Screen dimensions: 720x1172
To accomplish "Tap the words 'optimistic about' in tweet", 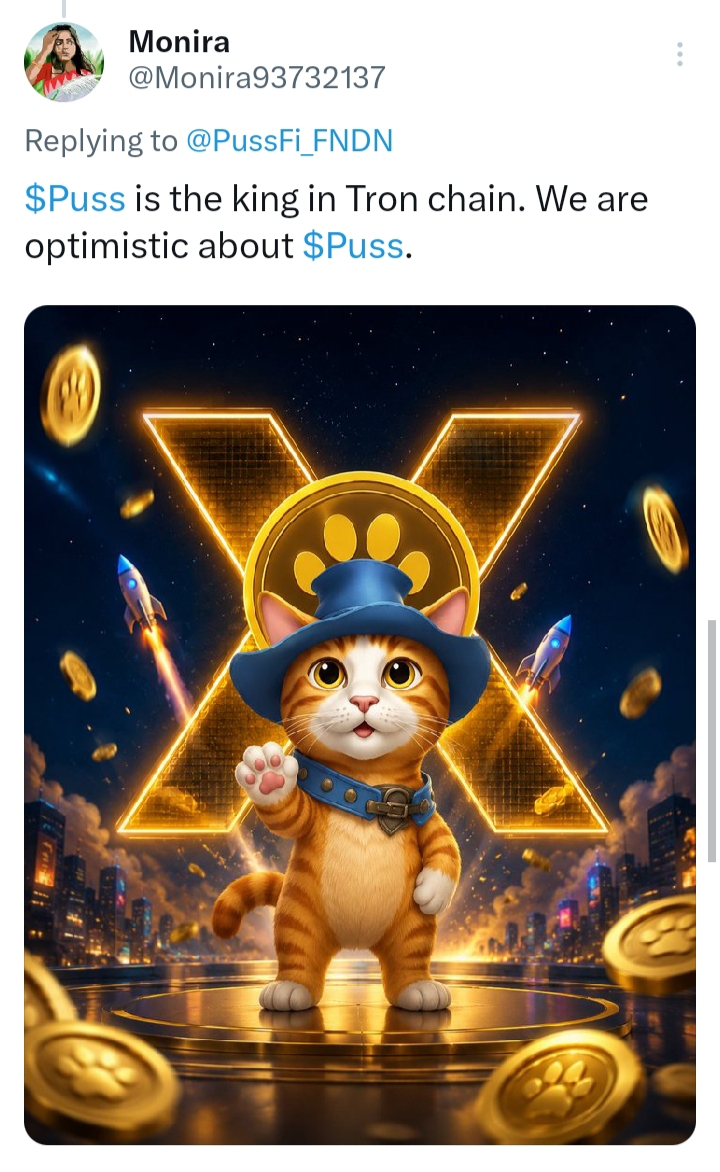I will pos(159,246).
